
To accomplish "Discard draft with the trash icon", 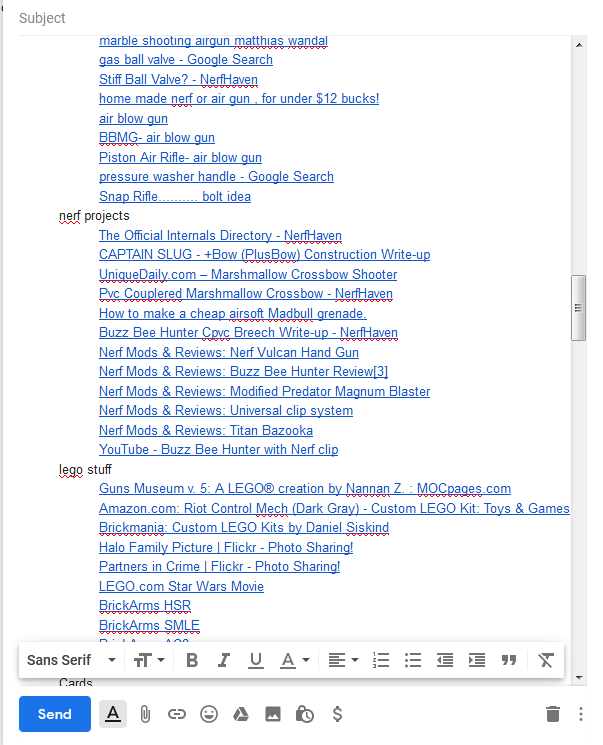I will point(553,714).
